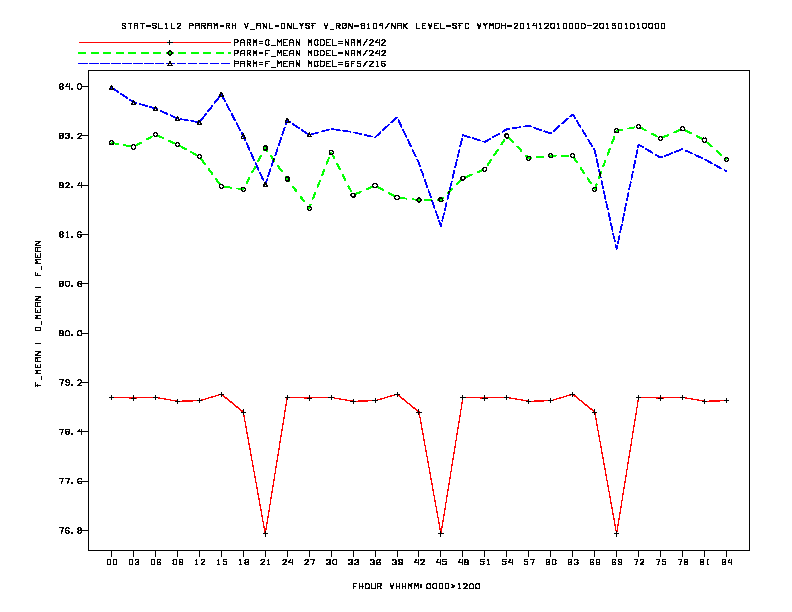Click the x-axis label 27
The height and width of the screenshot is (612, 792).
pyautogui.click(x=309, y=562)
